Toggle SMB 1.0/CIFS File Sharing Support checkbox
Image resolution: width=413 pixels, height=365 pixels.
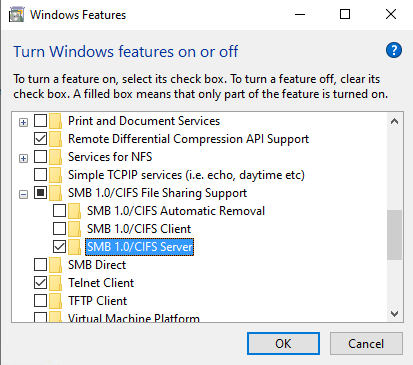[x=40, y=193]
